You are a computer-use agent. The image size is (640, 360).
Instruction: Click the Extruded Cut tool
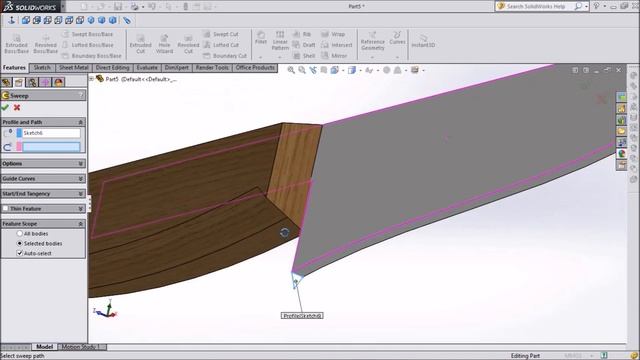[140, 44]
